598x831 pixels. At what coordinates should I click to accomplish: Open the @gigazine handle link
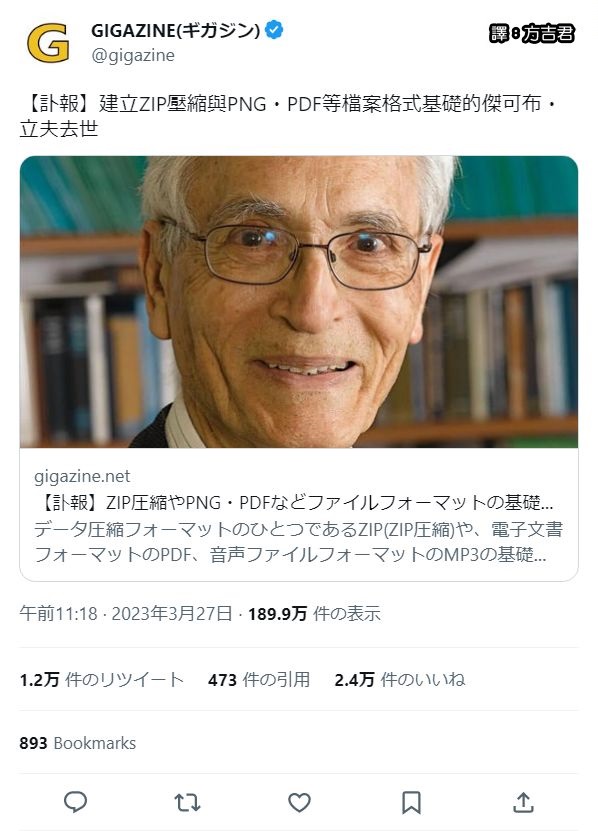(133, 55)
